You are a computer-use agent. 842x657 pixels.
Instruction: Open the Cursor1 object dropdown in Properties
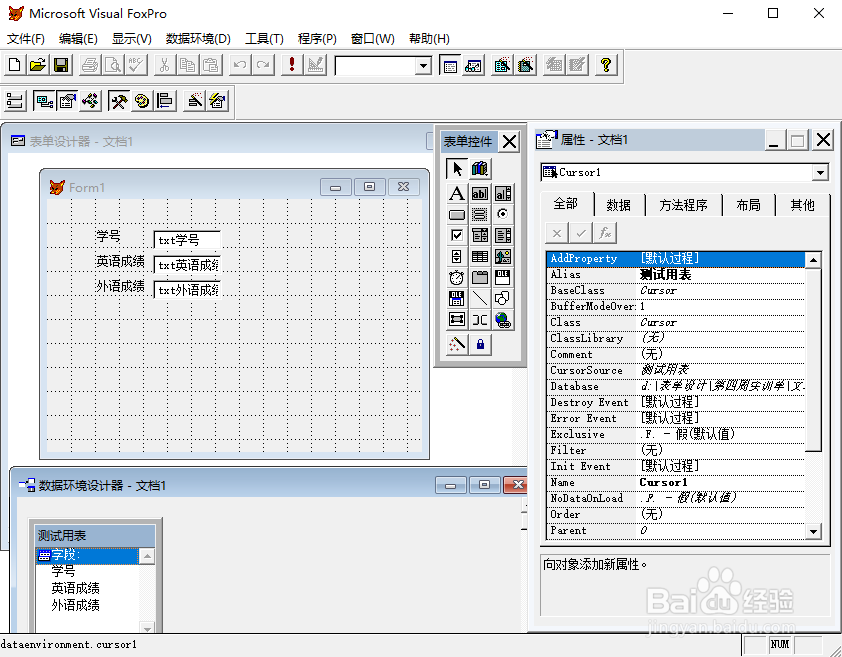819,172
